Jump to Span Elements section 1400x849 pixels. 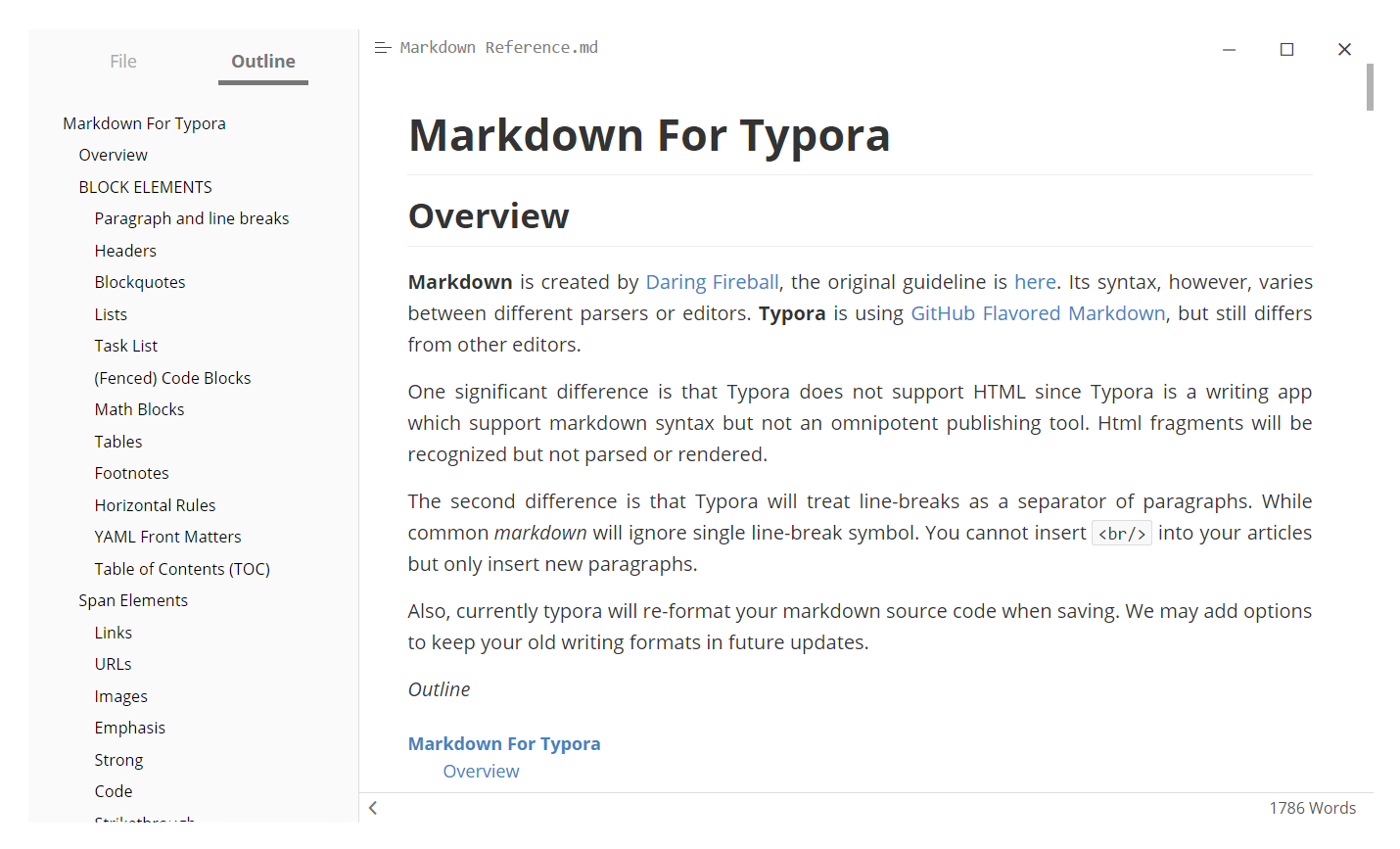point(133,600)
